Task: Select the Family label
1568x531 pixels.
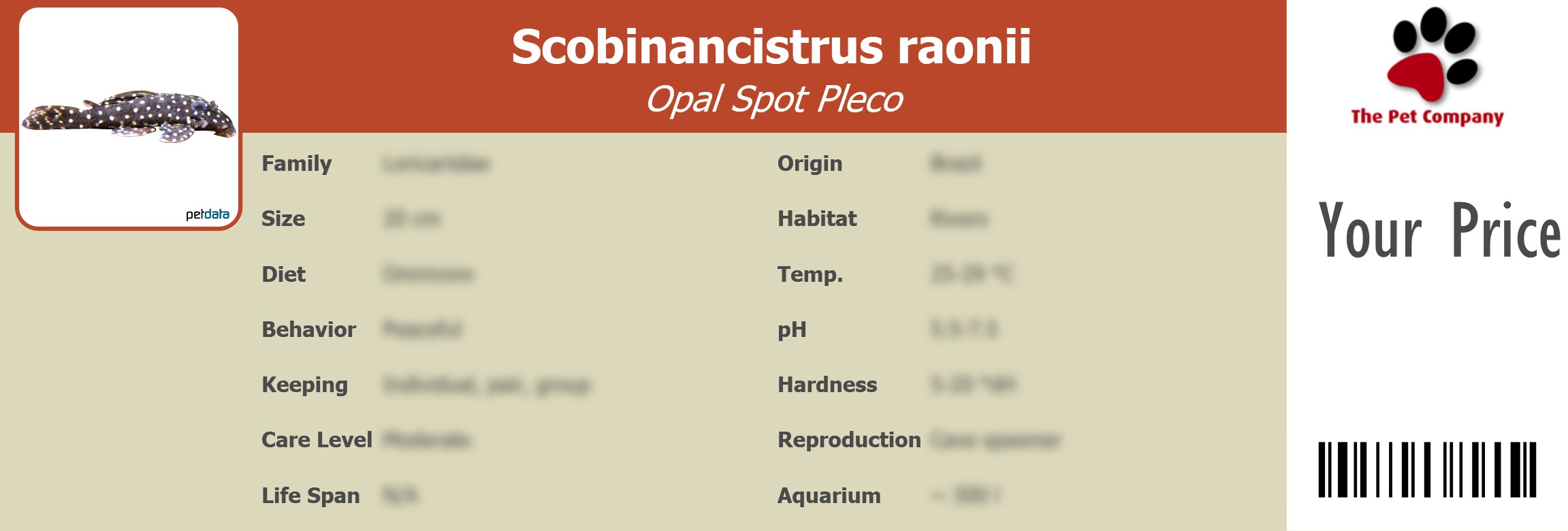Action: (297, 164)
